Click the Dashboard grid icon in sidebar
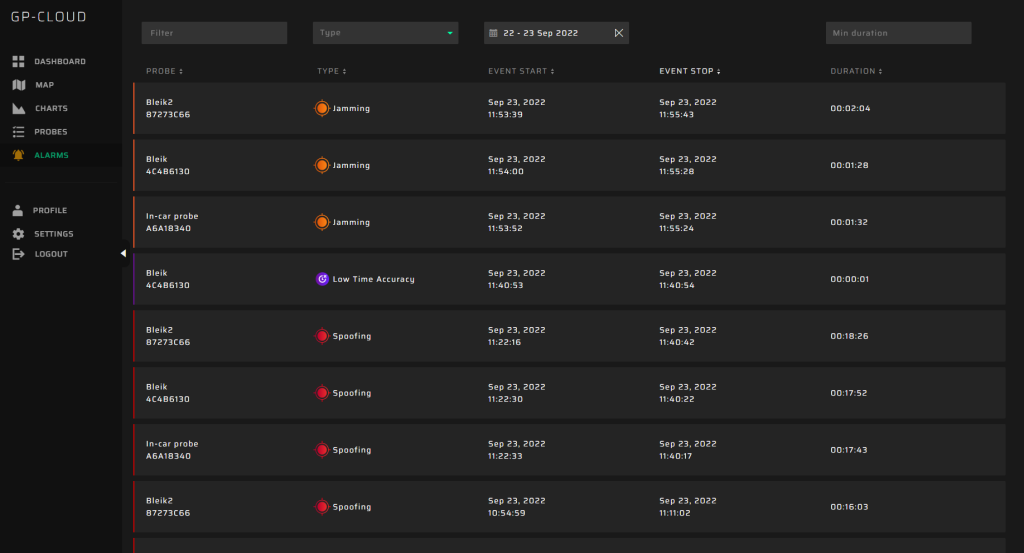1024x553 pixels. tap(18, 62)
